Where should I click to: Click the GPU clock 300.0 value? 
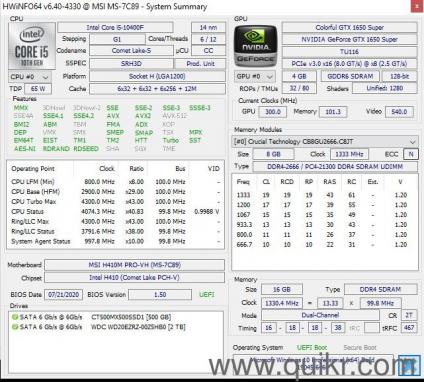point(273,112)
